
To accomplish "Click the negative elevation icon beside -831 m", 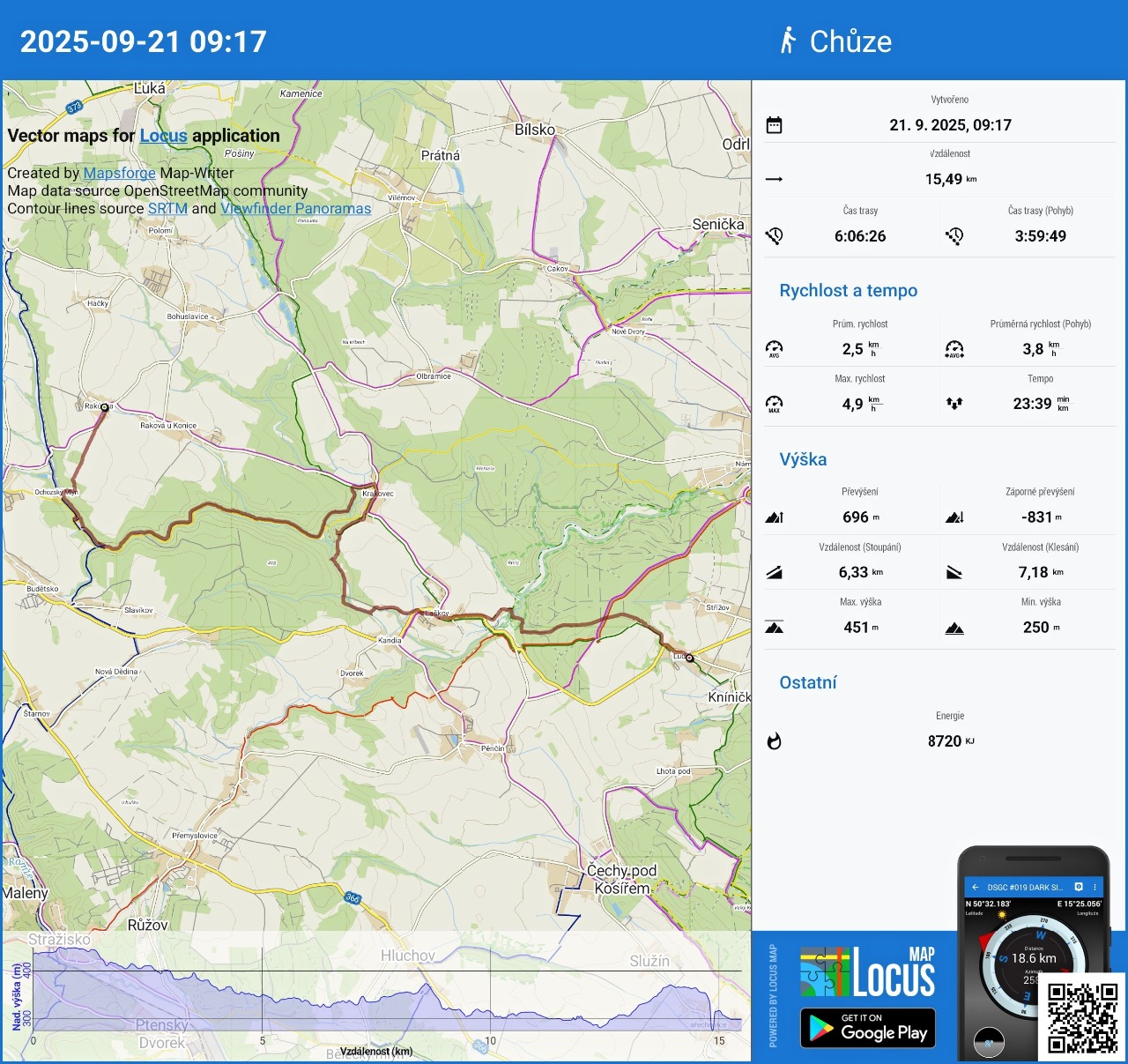I will [954, 517].
